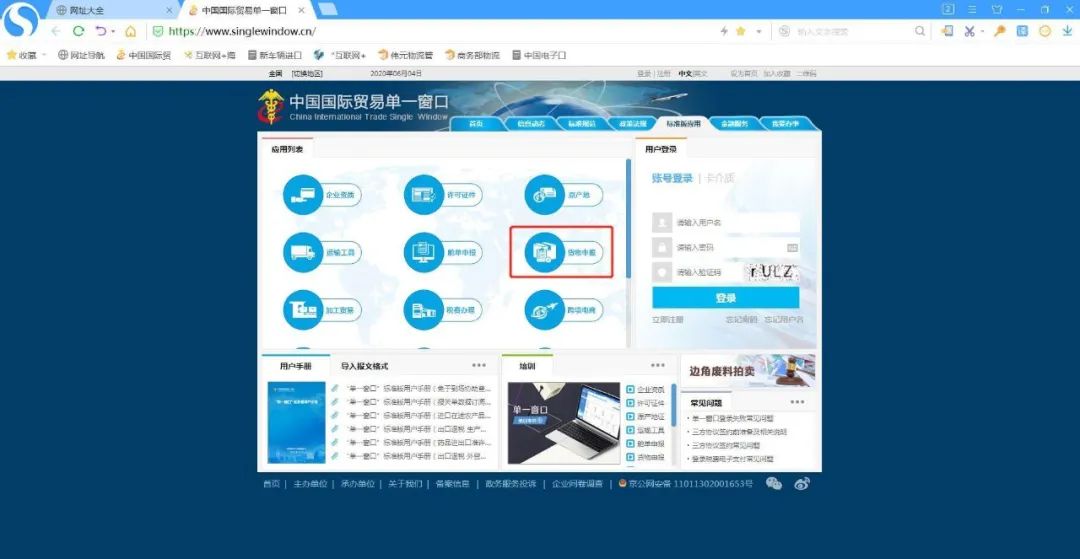Screen dimensions: 1080x559
Task: Open the 中国国际贸 bookmark
Action: pos(144,55)
